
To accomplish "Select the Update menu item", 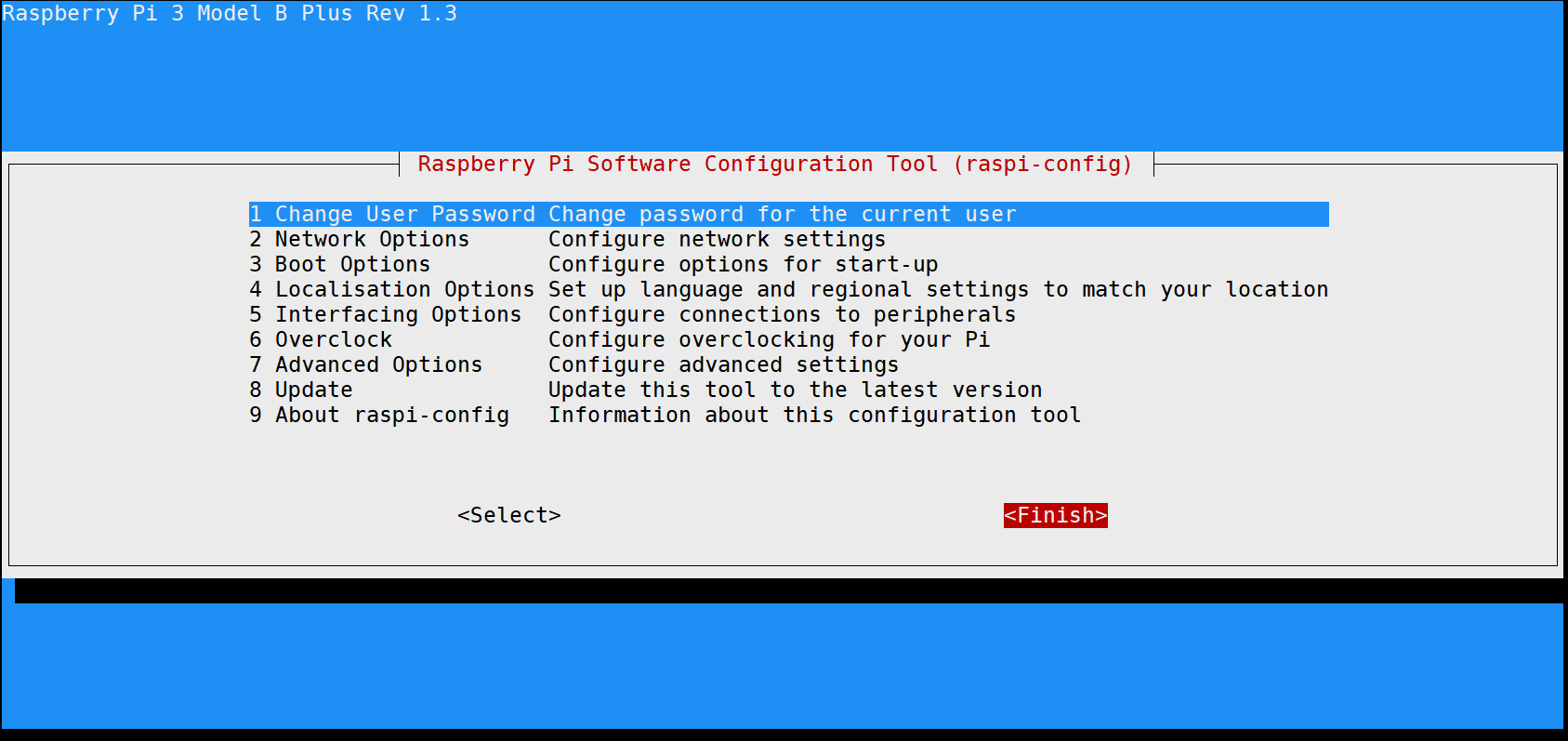I will point(313,390).
